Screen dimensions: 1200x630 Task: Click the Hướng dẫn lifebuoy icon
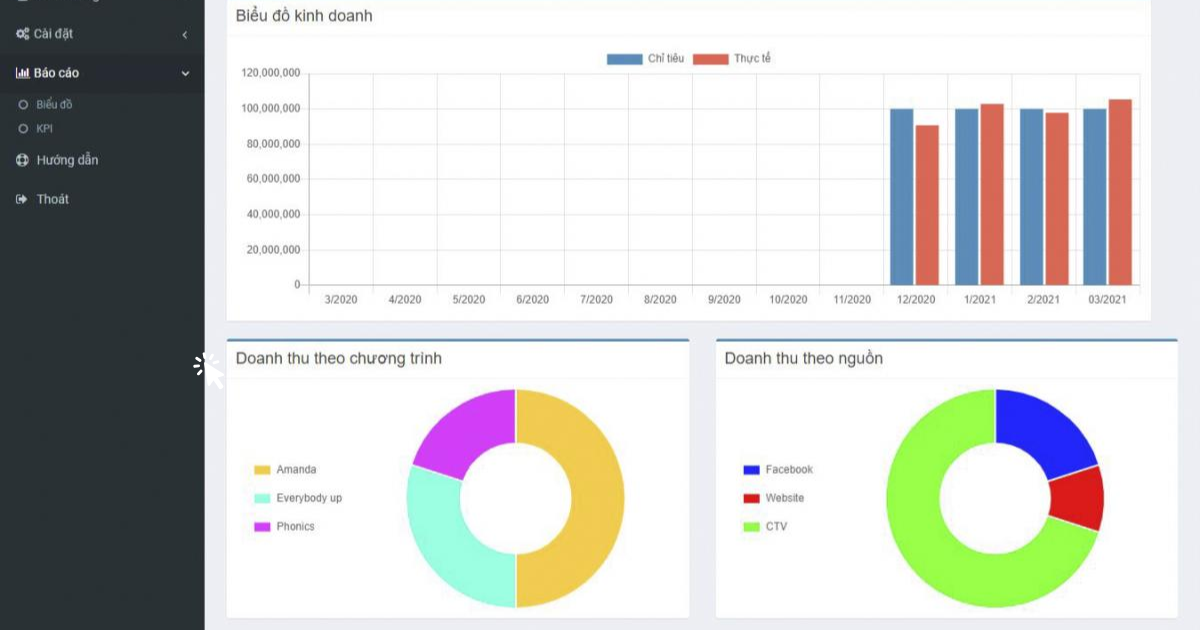click(x=22, y=160)
